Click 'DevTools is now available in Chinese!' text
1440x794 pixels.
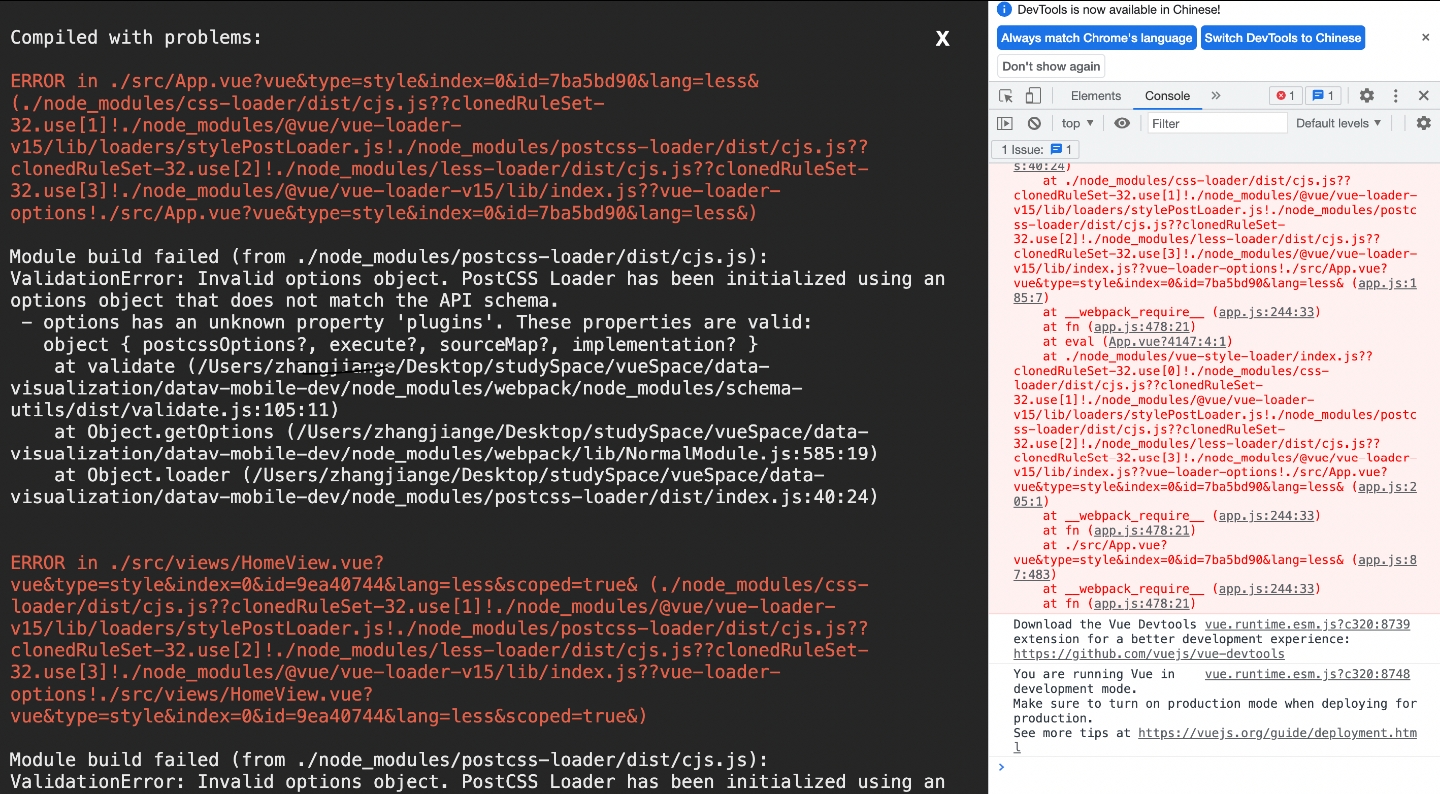point(1118,9)
